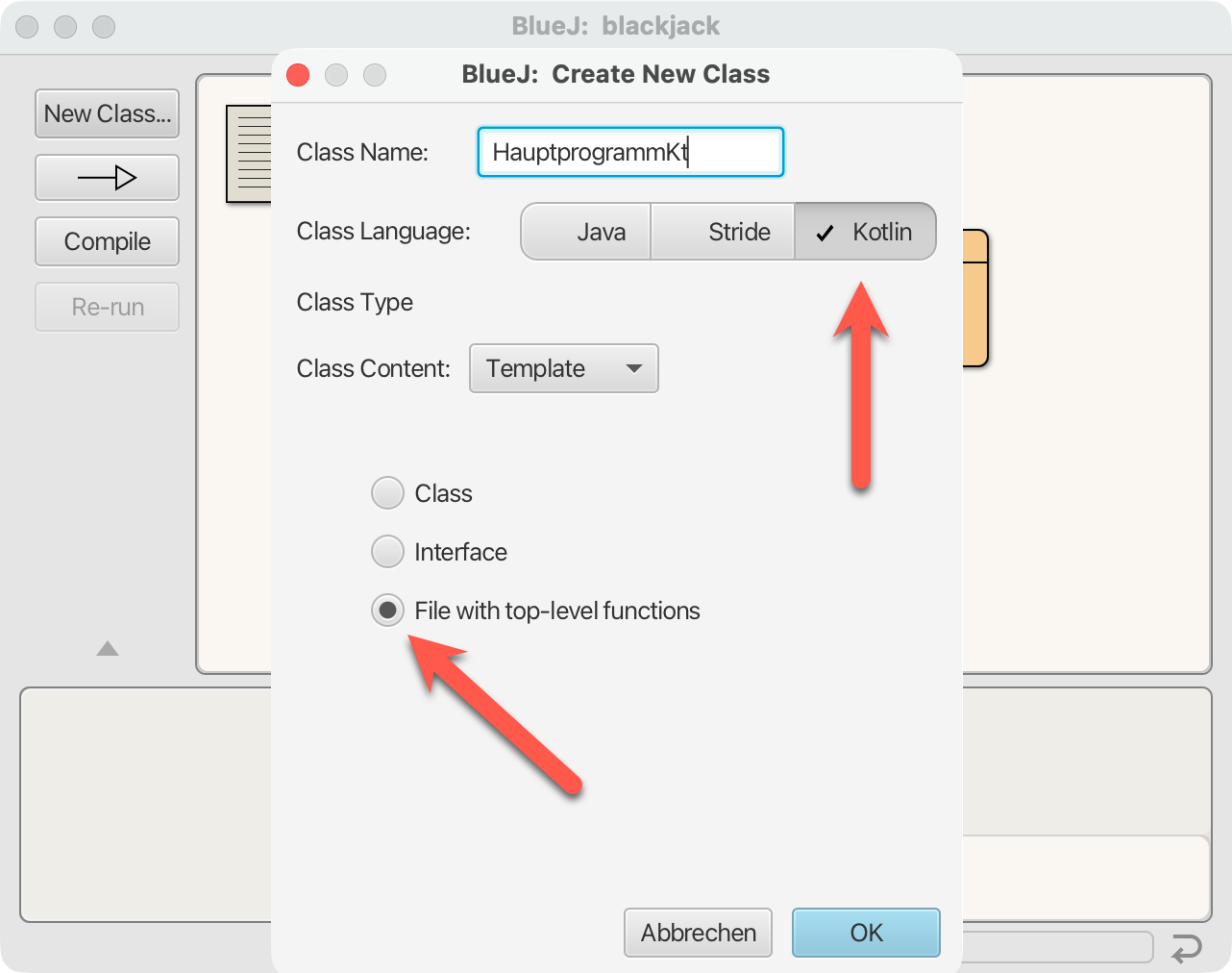Image resolution: width=1232 pixels, height=973 pixels.
Task: Click the Class Name text field
Action: [630, 152]
